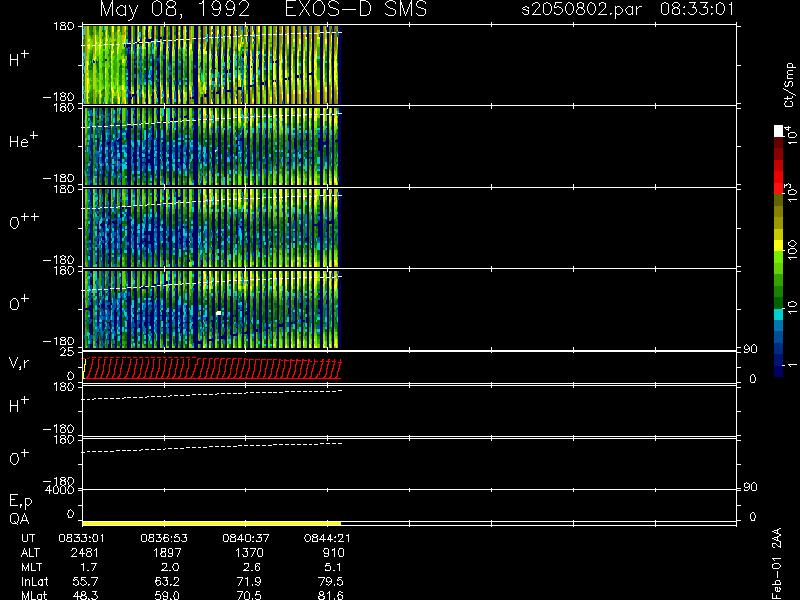Select the top H+ spectrogram panel label
The height and width of the screenshot is (600, 800).
tap(19, 59)
